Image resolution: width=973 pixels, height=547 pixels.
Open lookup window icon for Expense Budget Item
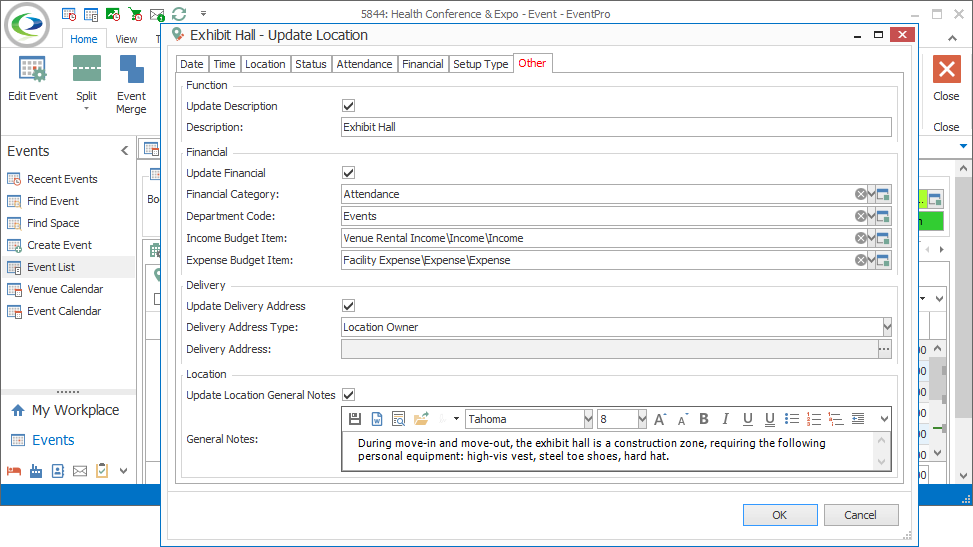(x=883, y=260)
